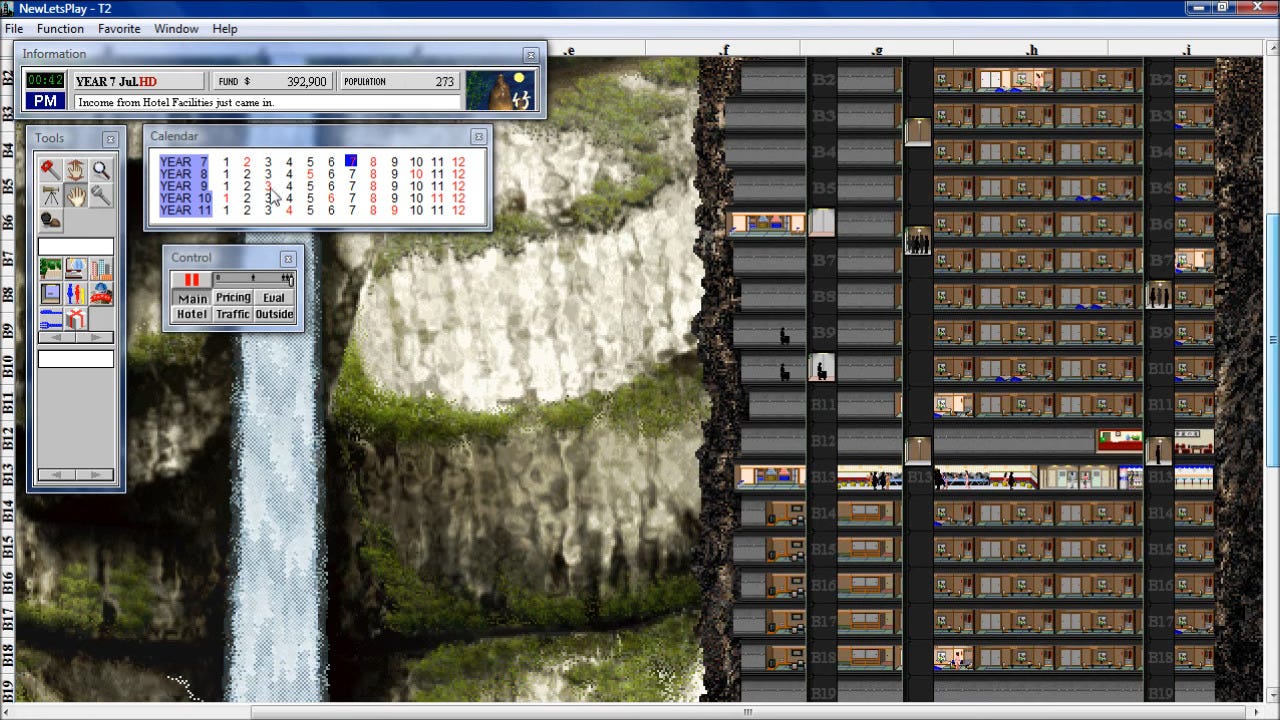This screenshot has height=720, width=1280.
Task: Click the vertical scrollbar thumb
Action: pyautogui.click(x=1272, y=340)
